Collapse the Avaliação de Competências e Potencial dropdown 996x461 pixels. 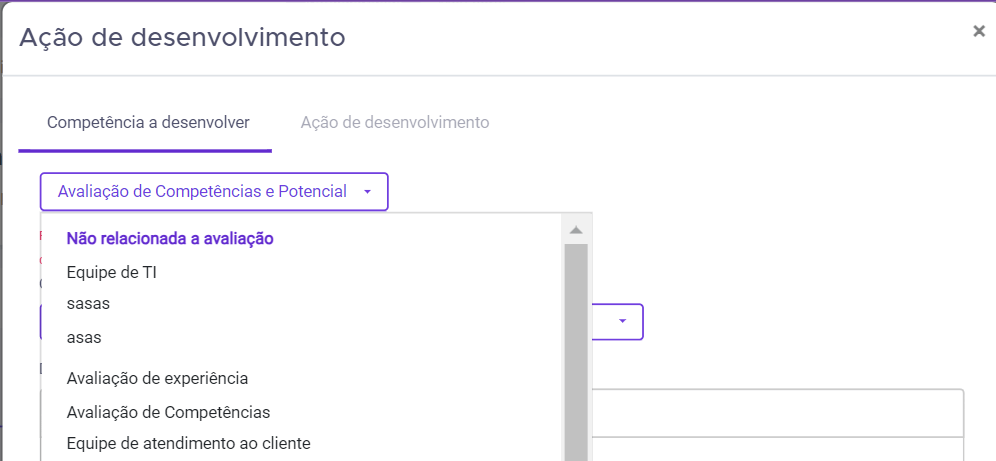tap(214, 191)
